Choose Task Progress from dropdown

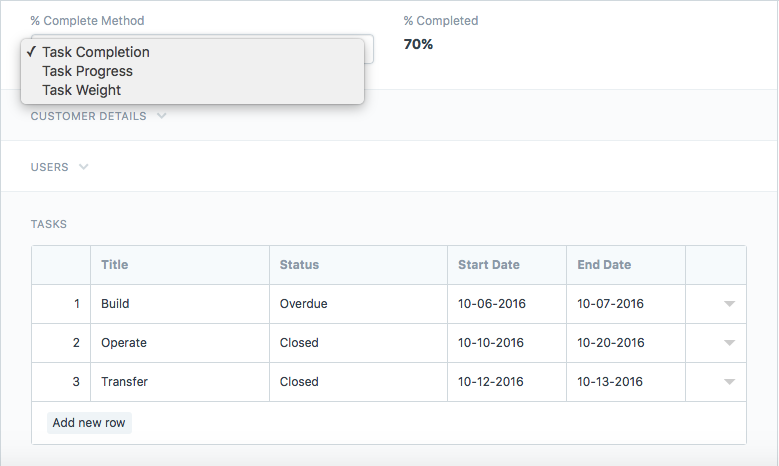87,71
